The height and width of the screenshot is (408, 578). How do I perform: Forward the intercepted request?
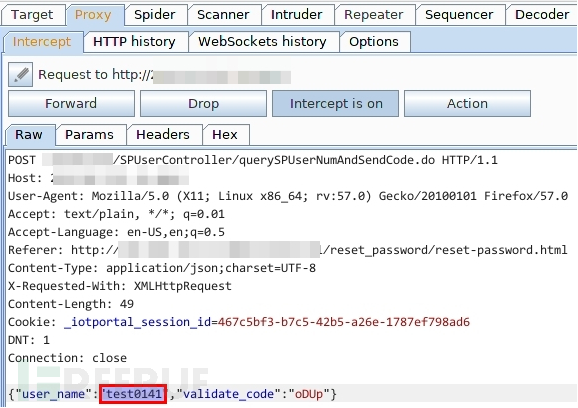pyautogui.click(x=71, y=104)
